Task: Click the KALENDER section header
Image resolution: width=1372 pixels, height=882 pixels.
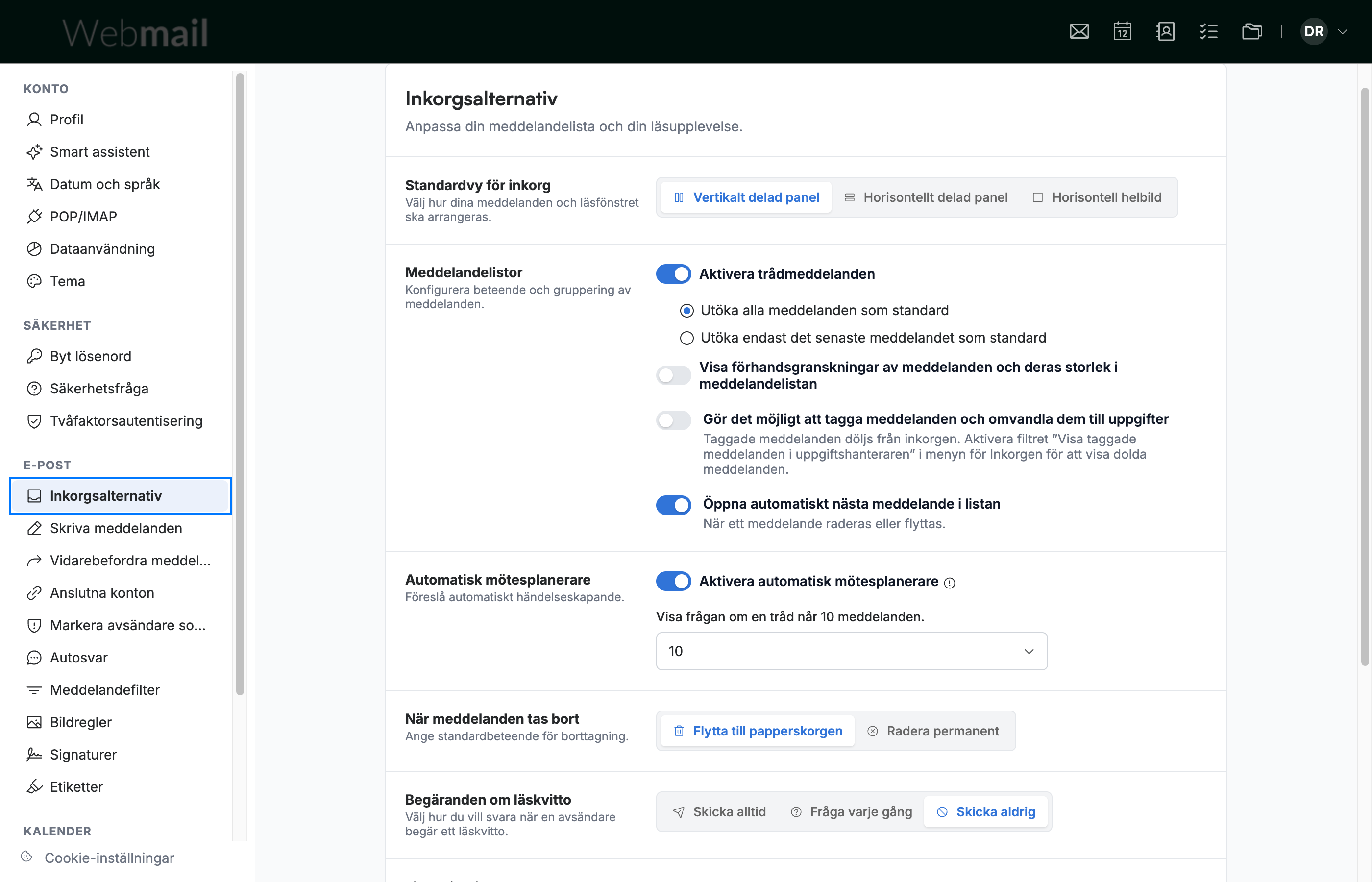Action: point(57,831)
